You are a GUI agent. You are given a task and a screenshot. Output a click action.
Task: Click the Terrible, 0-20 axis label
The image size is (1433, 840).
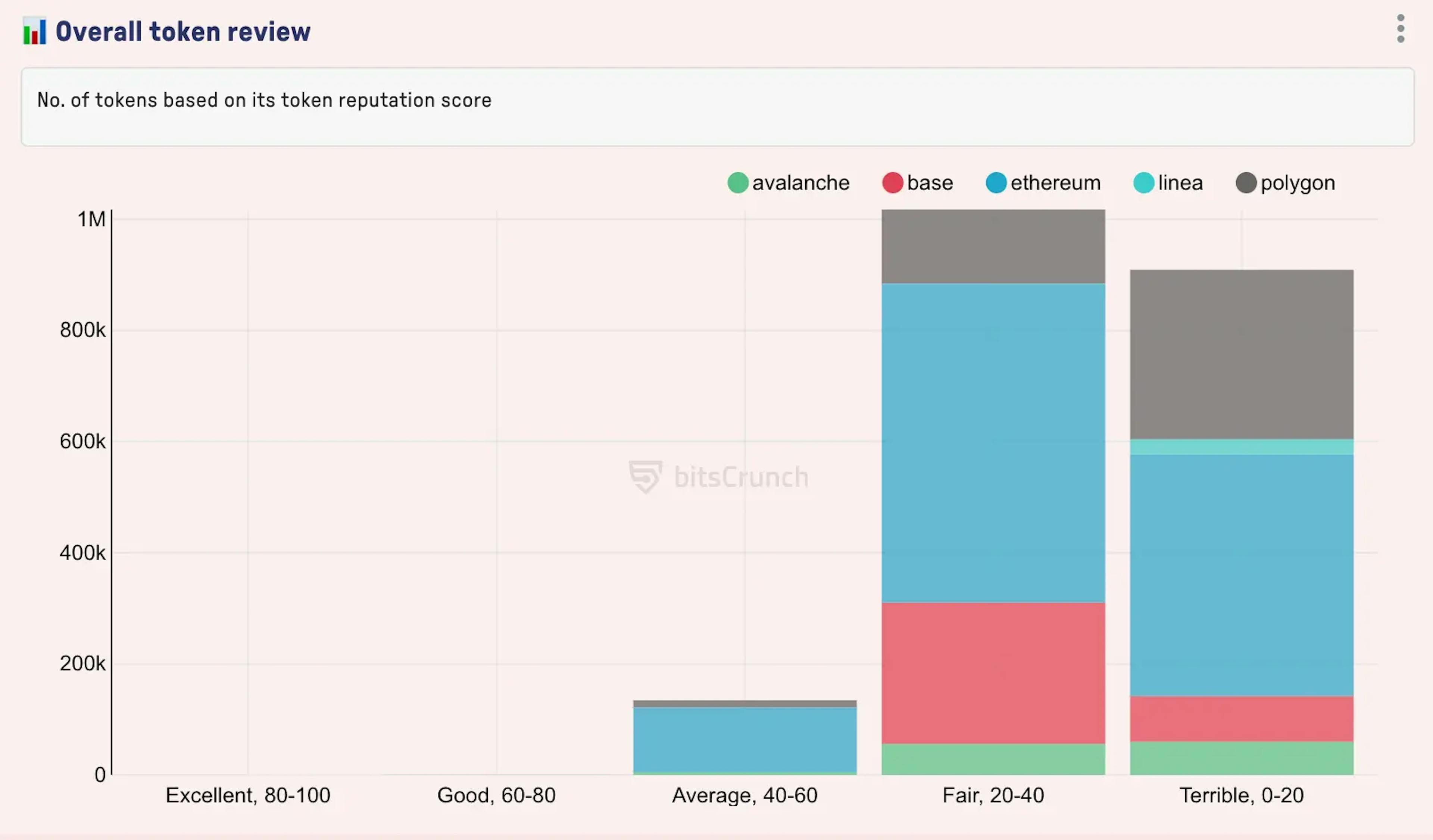pos(1241,795)
